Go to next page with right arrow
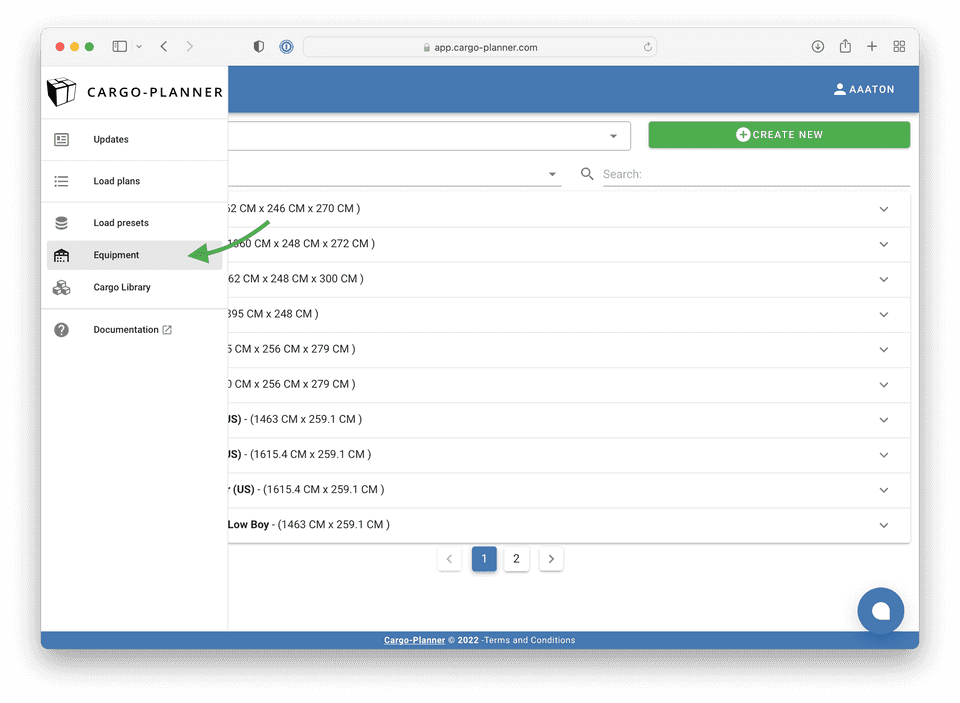960x703 pixels. point(551,559)
